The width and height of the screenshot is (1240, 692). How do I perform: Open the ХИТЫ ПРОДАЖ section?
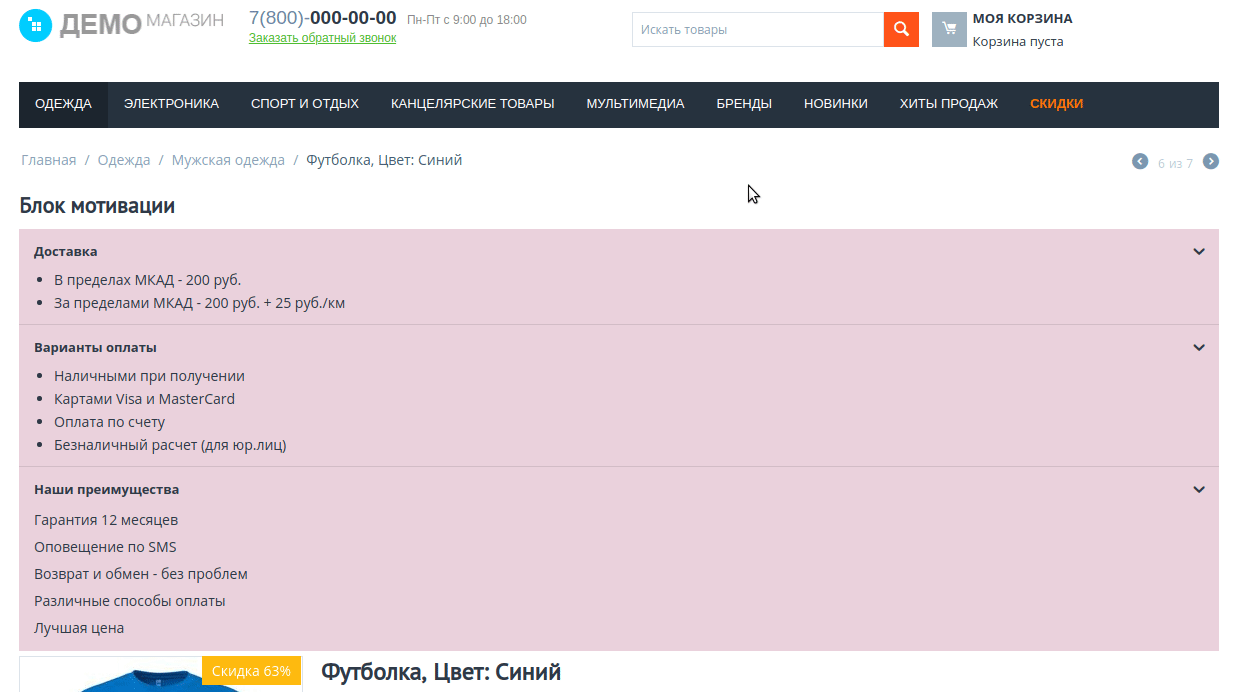tap(948, 103)
